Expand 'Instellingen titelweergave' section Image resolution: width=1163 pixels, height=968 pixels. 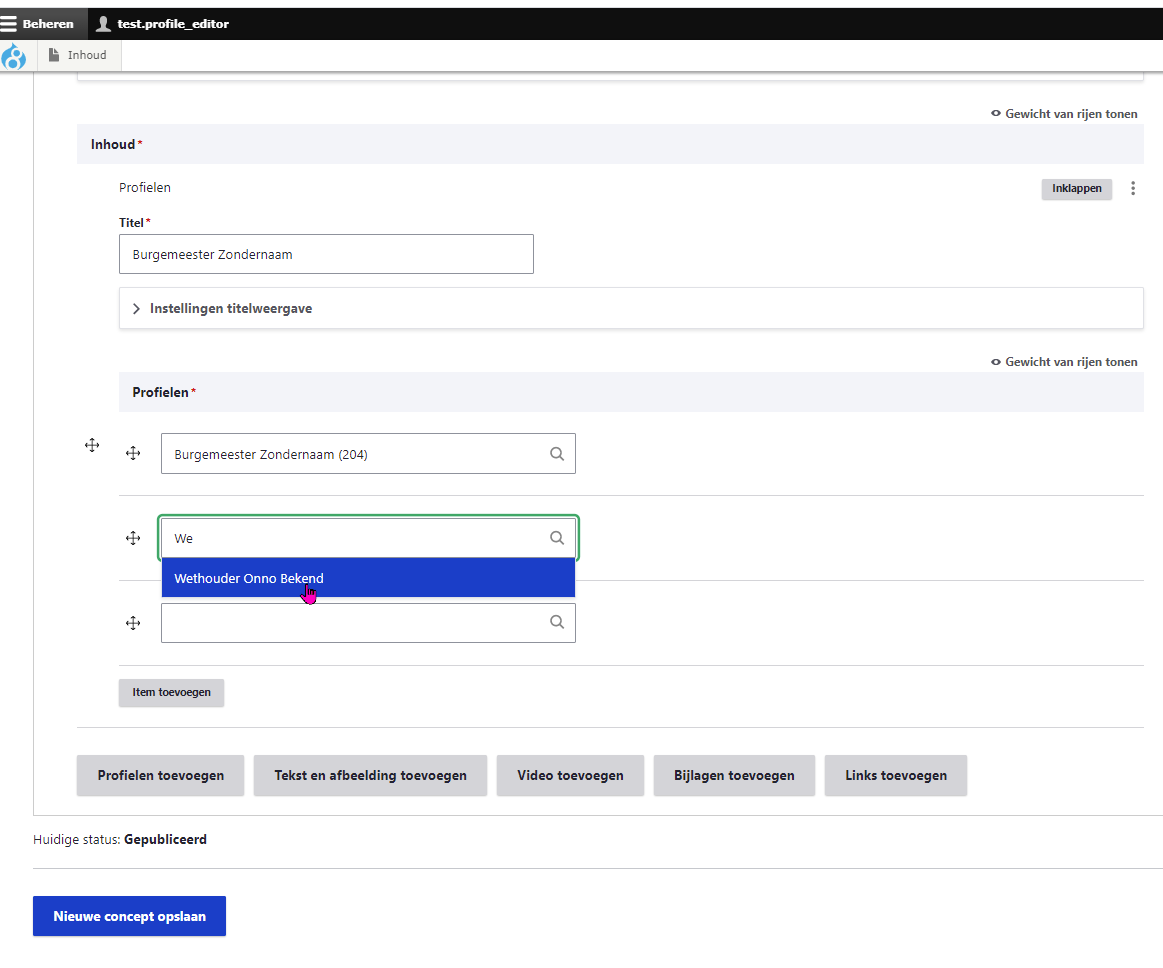coord(230,309)
